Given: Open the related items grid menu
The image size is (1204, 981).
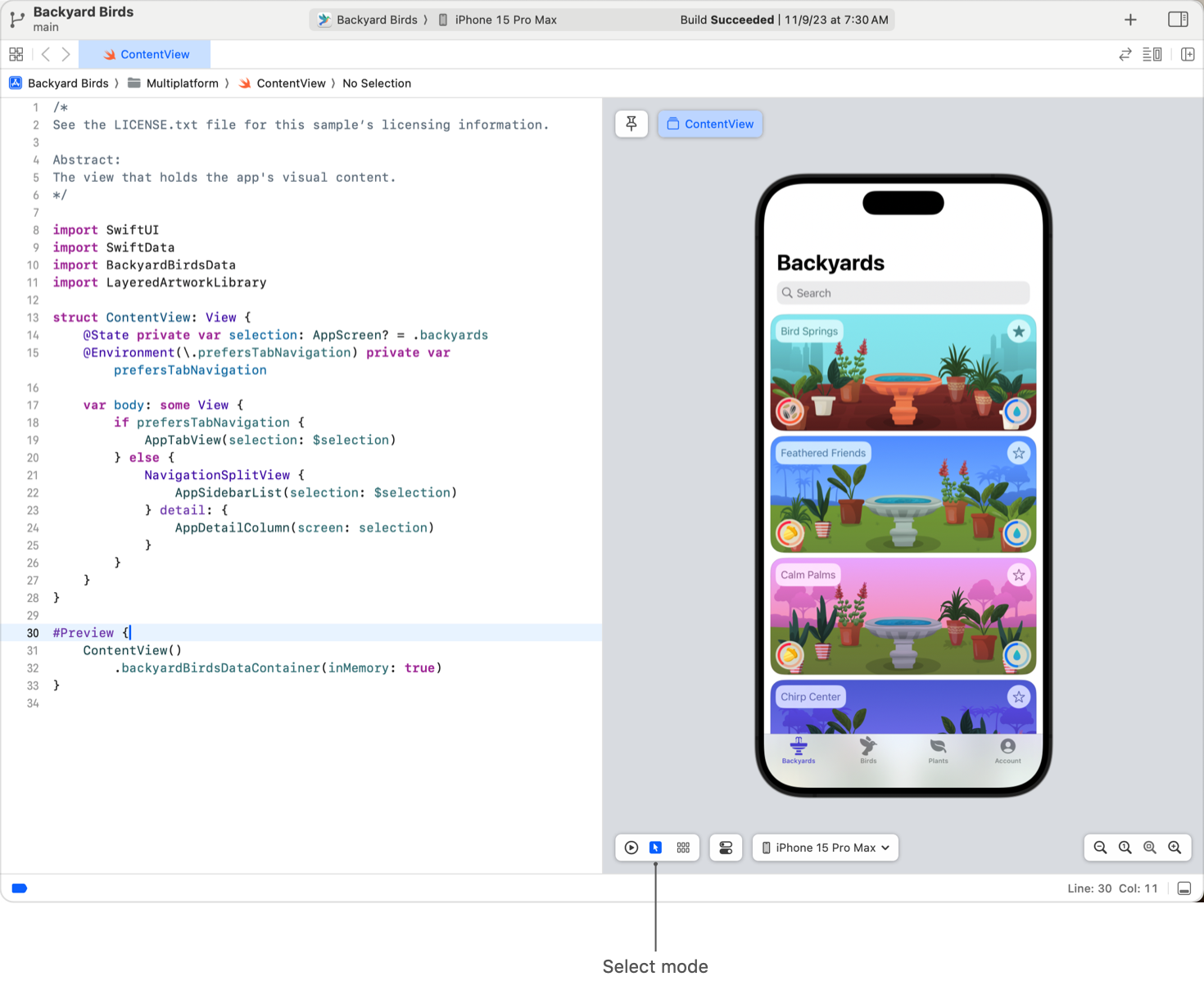Looking at the screenshot, I should [16, 54].
